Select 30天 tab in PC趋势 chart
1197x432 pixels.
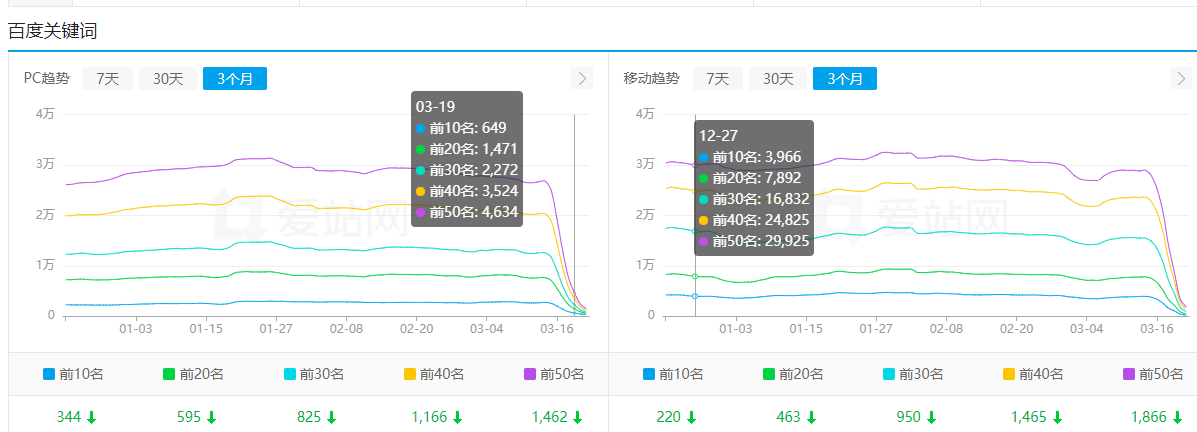[x=168, y=79]
